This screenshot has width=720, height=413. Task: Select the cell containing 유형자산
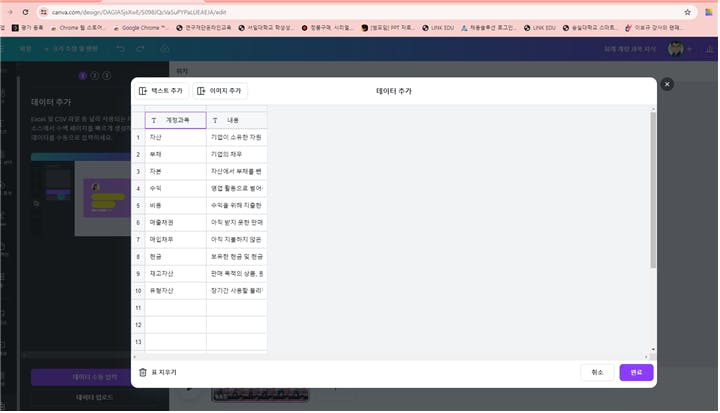(175, 291)
